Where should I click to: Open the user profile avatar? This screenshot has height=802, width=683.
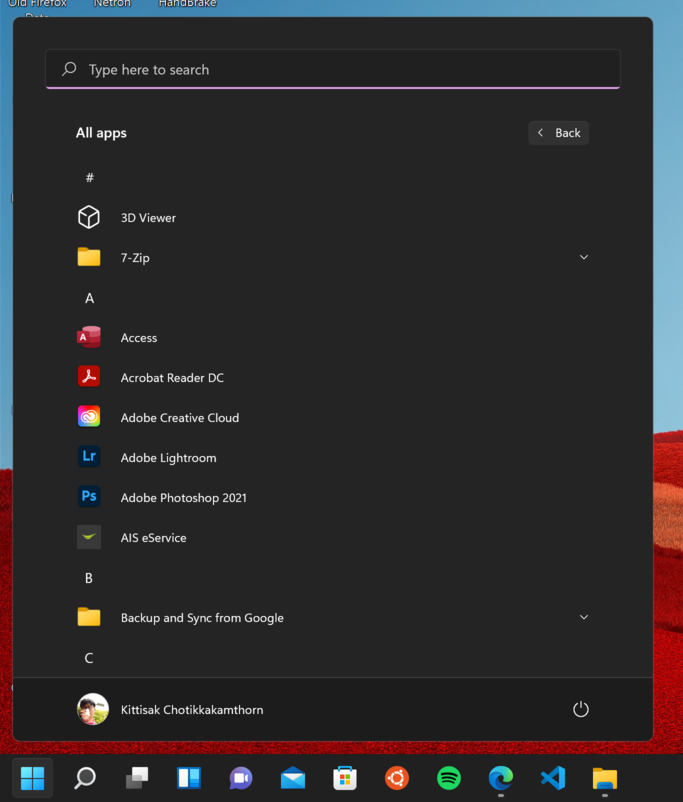click(93, 709)
